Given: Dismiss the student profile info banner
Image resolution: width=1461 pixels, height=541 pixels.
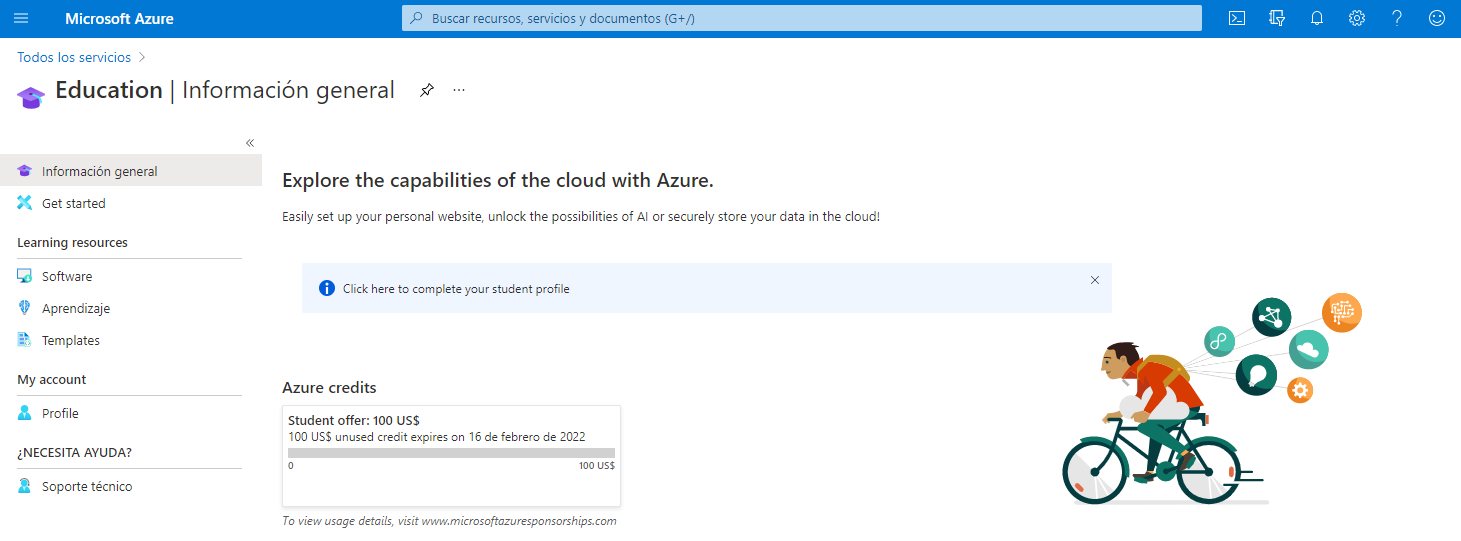Looking at the screenshot, I should coord(1094,281).
